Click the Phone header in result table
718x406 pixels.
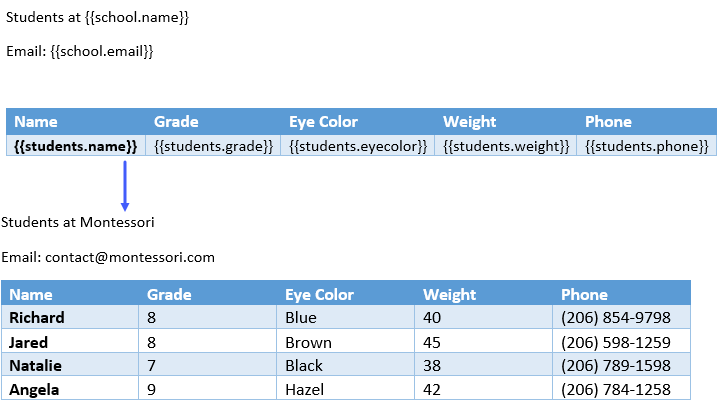(584, 295)
